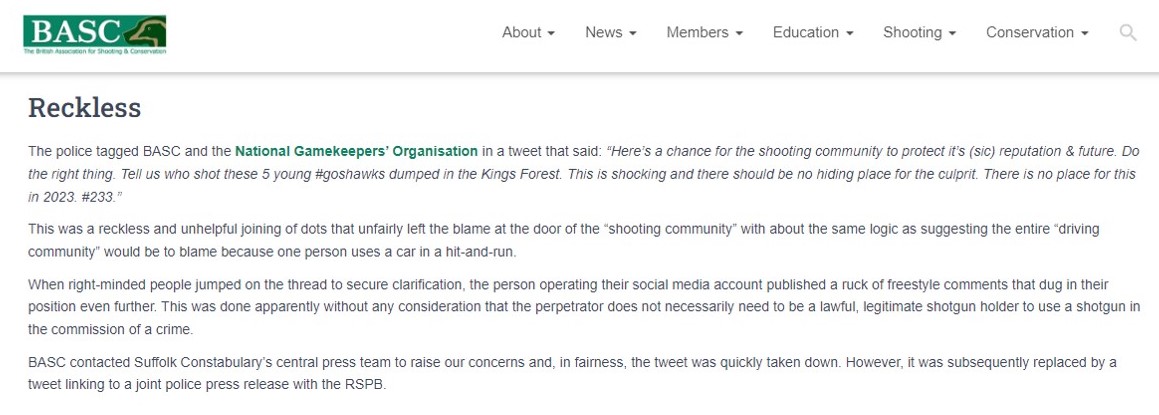
Task: Click the caret beside Shooting
Action: [x=953, y=34]
